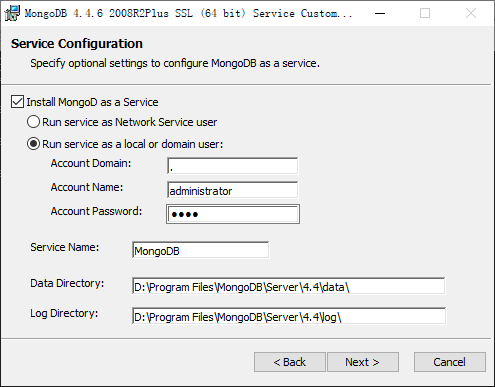Close the installer window
Image resolution: width=495 pixels, height=387 pixels.
coord(471,13)
